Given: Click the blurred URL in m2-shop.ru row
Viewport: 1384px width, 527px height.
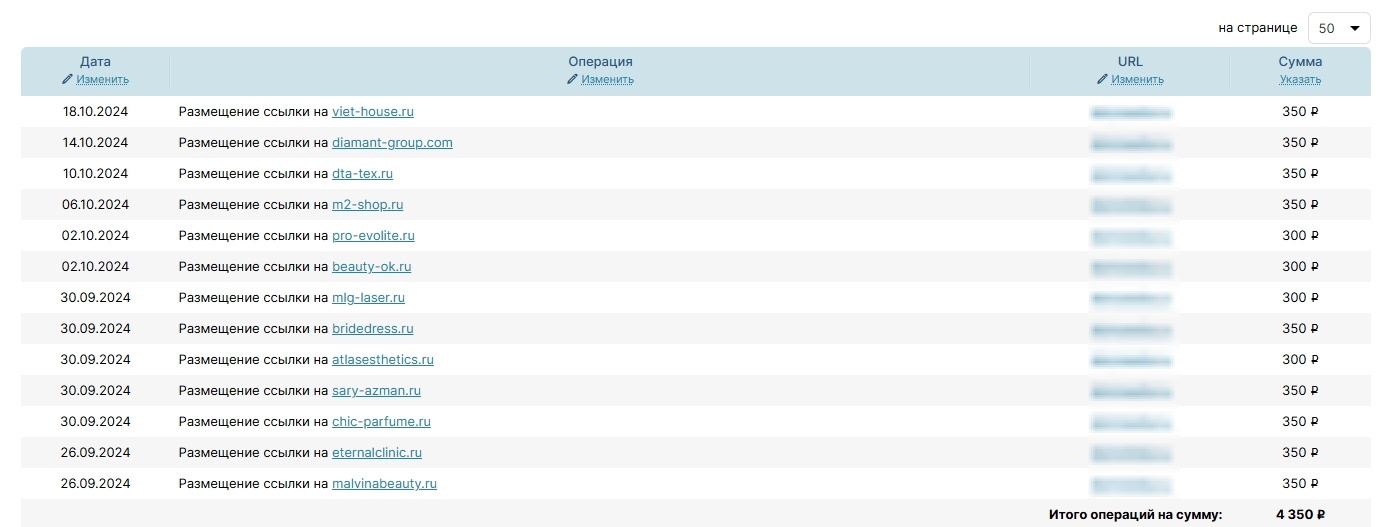Looking at the screenshot, I should [x=1131, y=205].
